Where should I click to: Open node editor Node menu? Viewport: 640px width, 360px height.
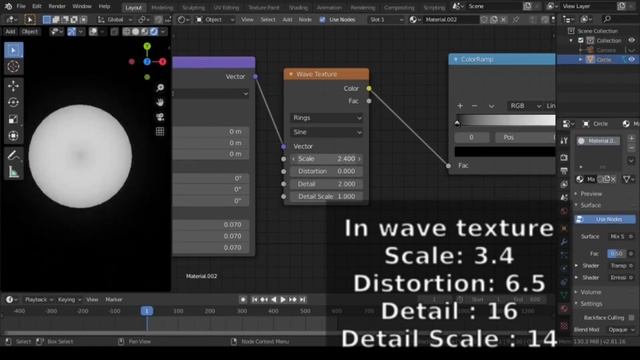click(x=305, y=20)
